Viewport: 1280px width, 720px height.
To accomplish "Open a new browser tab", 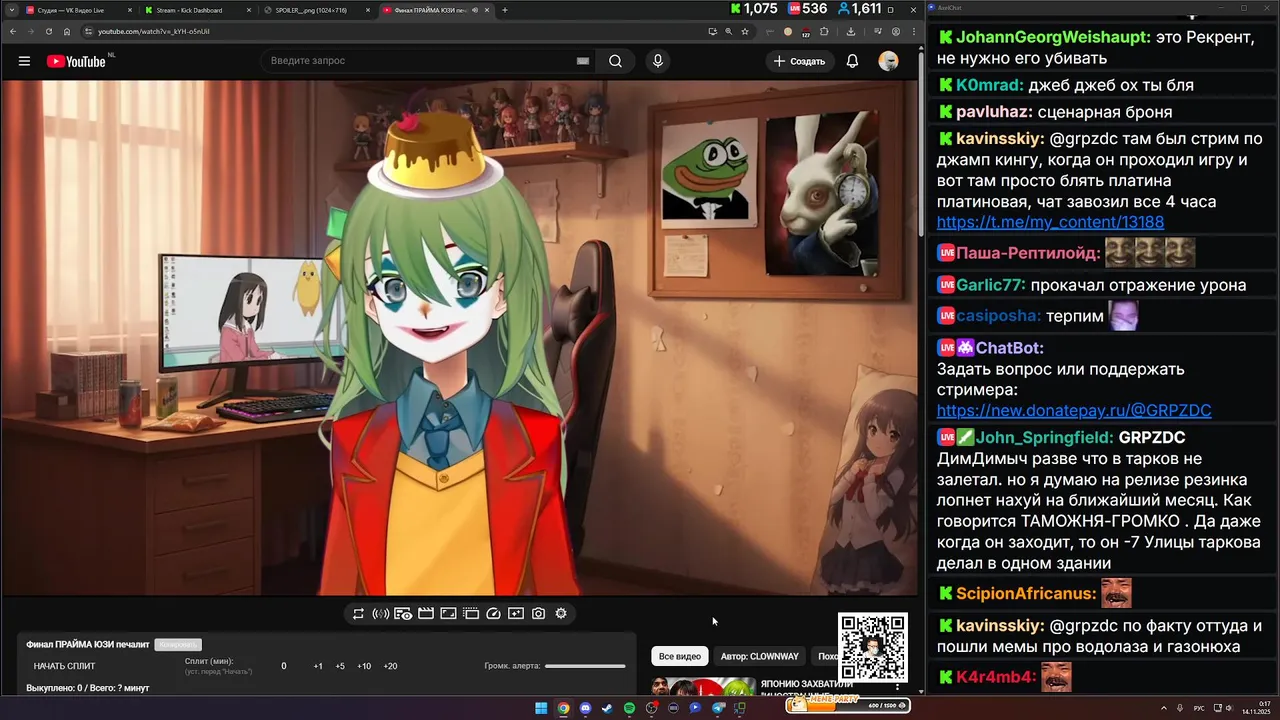I will (x=505, y=10).
